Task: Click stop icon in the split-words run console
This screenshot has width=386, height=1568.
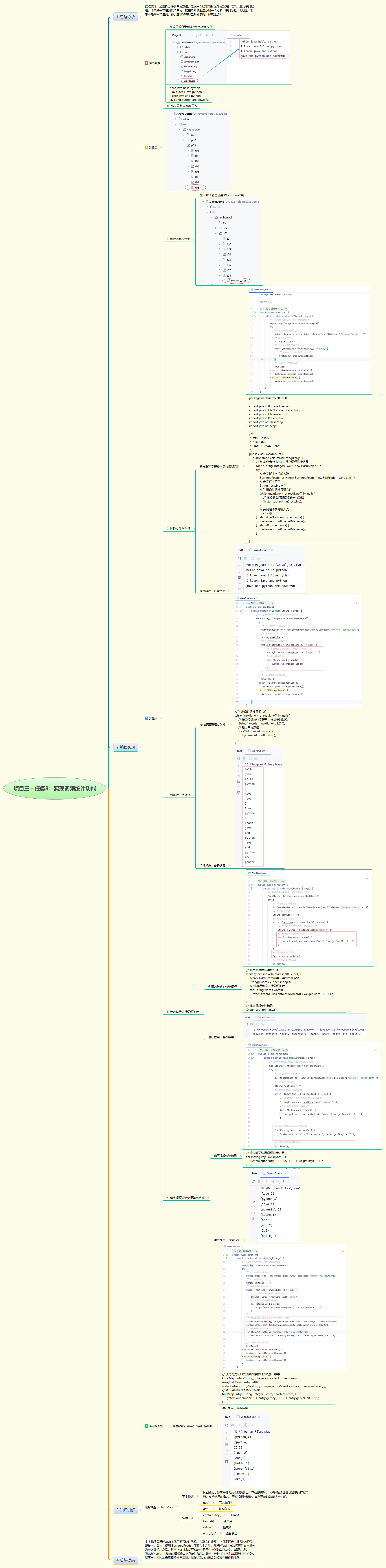Action: coord(244,758)
